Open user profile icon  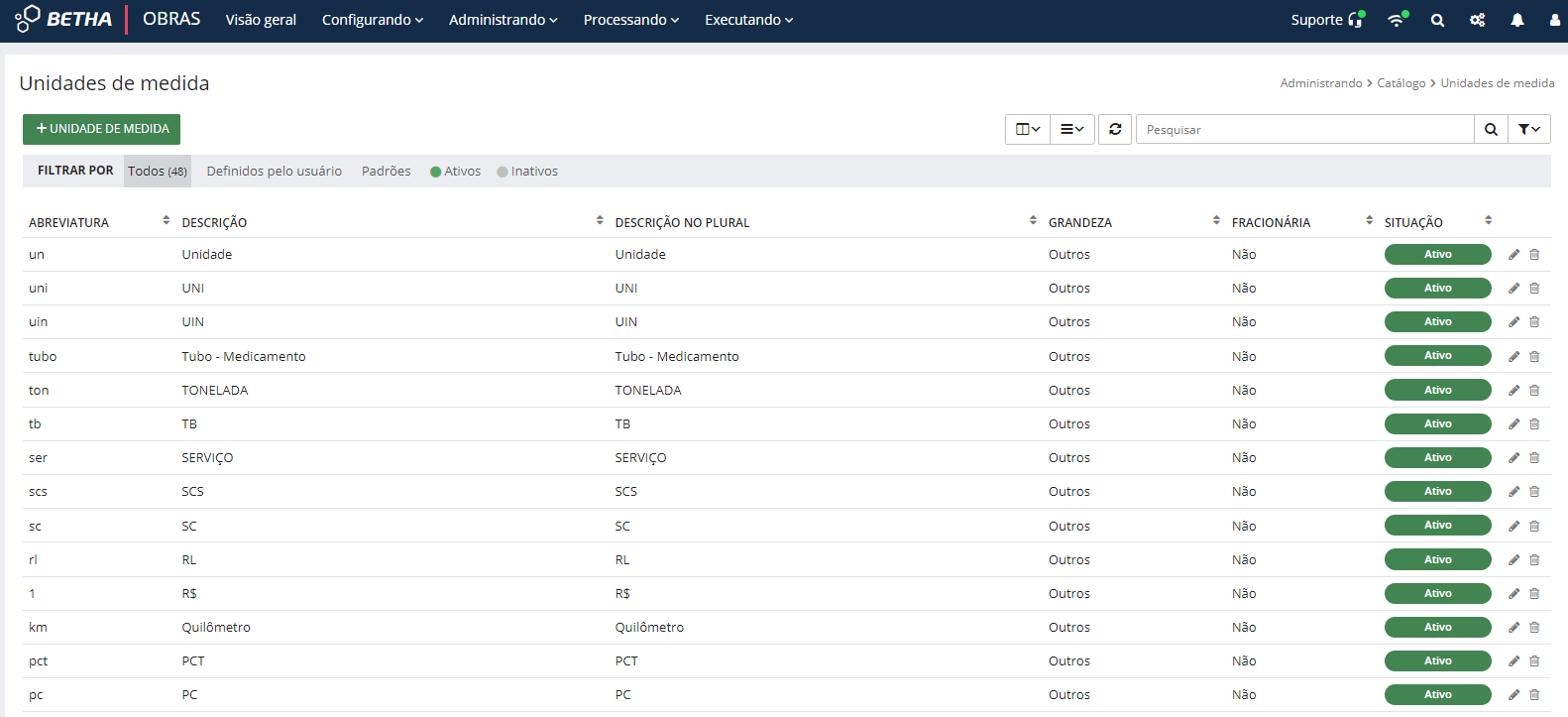[1554, 20]
